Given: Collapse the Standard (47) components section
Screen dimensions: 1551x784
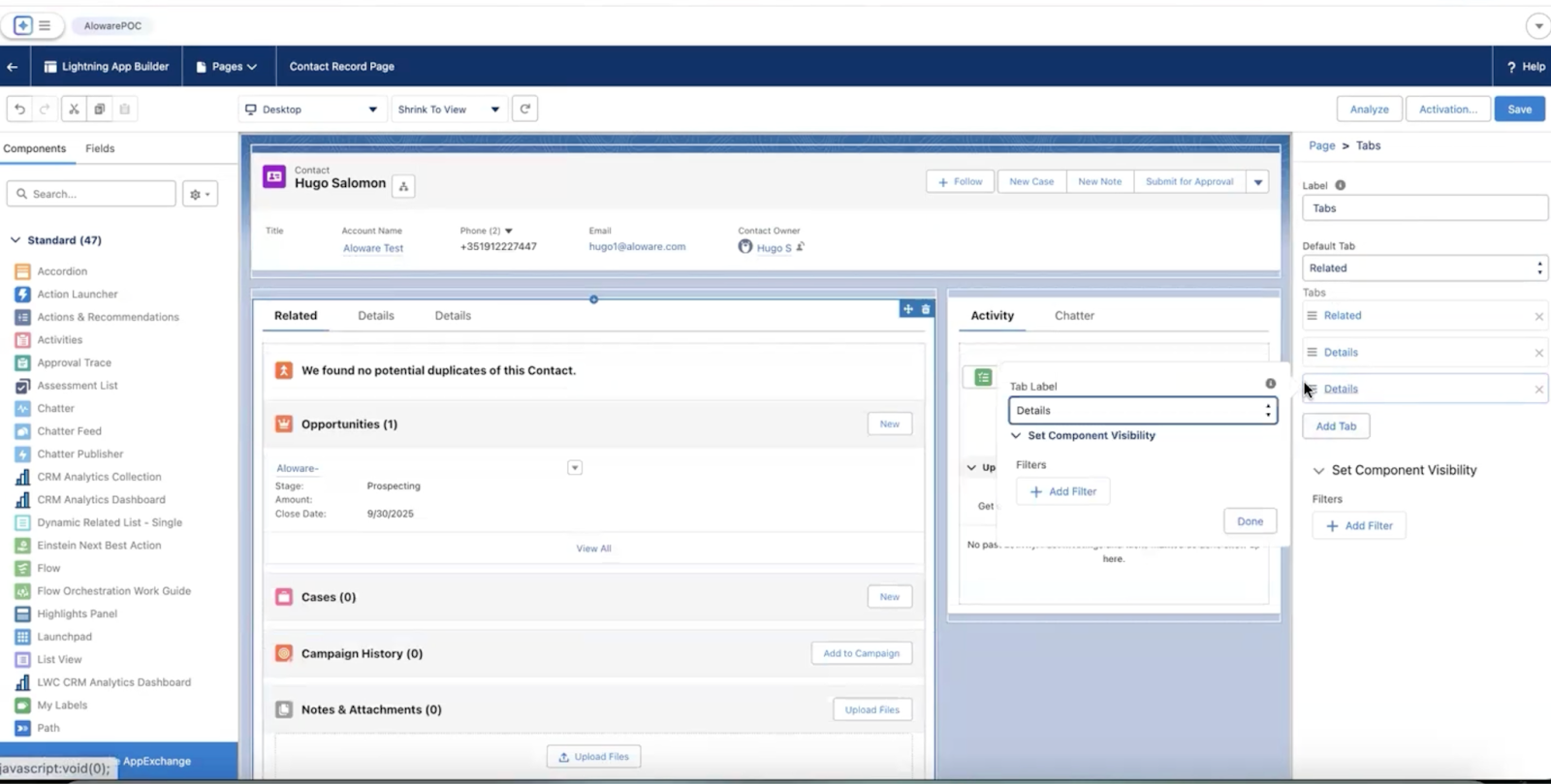Looking at the screenshot, I should pyautogui.click(x=16, y=239).
